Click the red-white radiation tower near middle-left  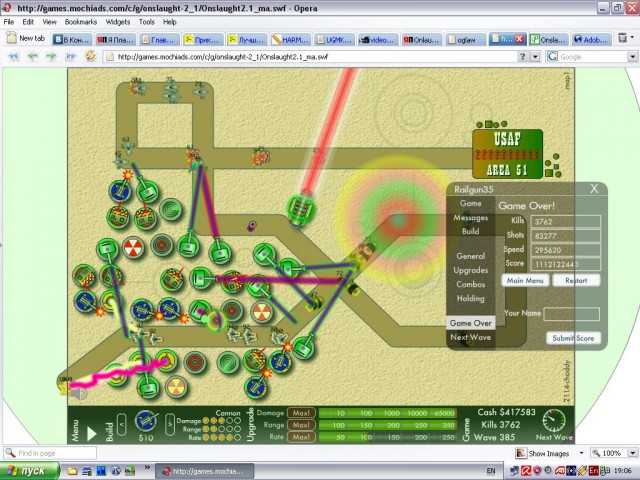(x=133, y=248)
